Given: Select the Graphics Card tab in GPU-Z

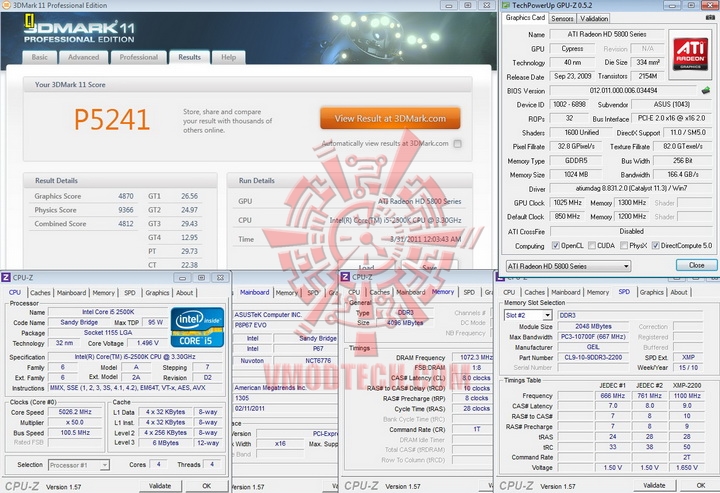Looking at the screenshot, I should pyautogui.click(x=525, y=17).
